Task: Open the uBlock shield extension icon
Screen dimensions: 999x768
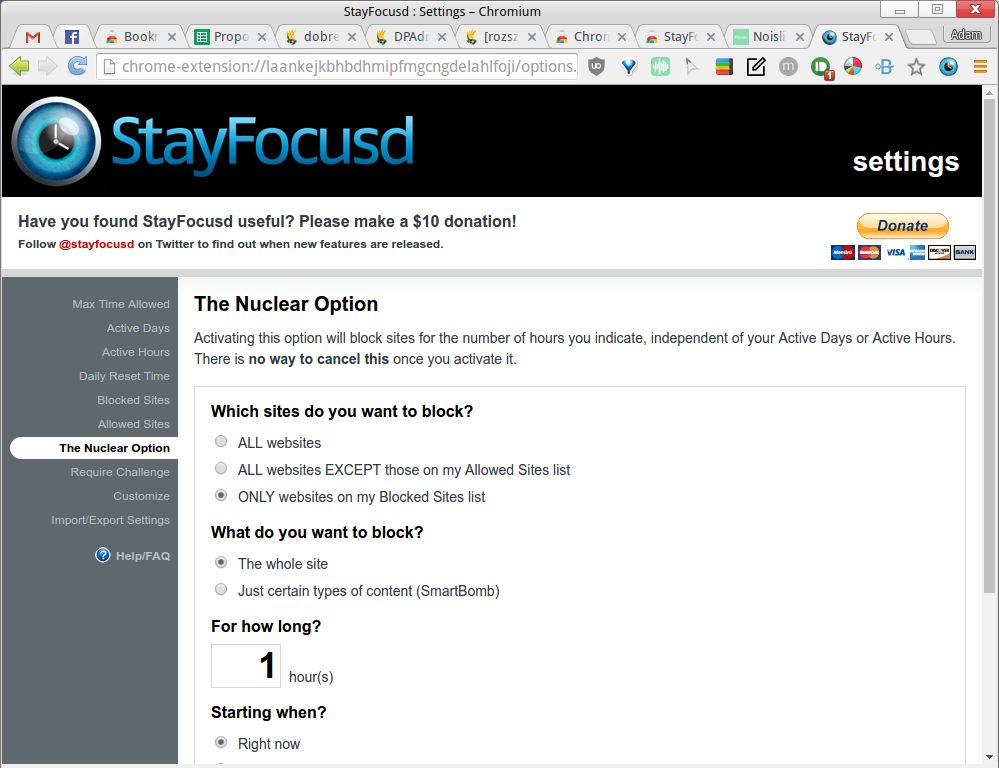Action: (x=596, y=66)
